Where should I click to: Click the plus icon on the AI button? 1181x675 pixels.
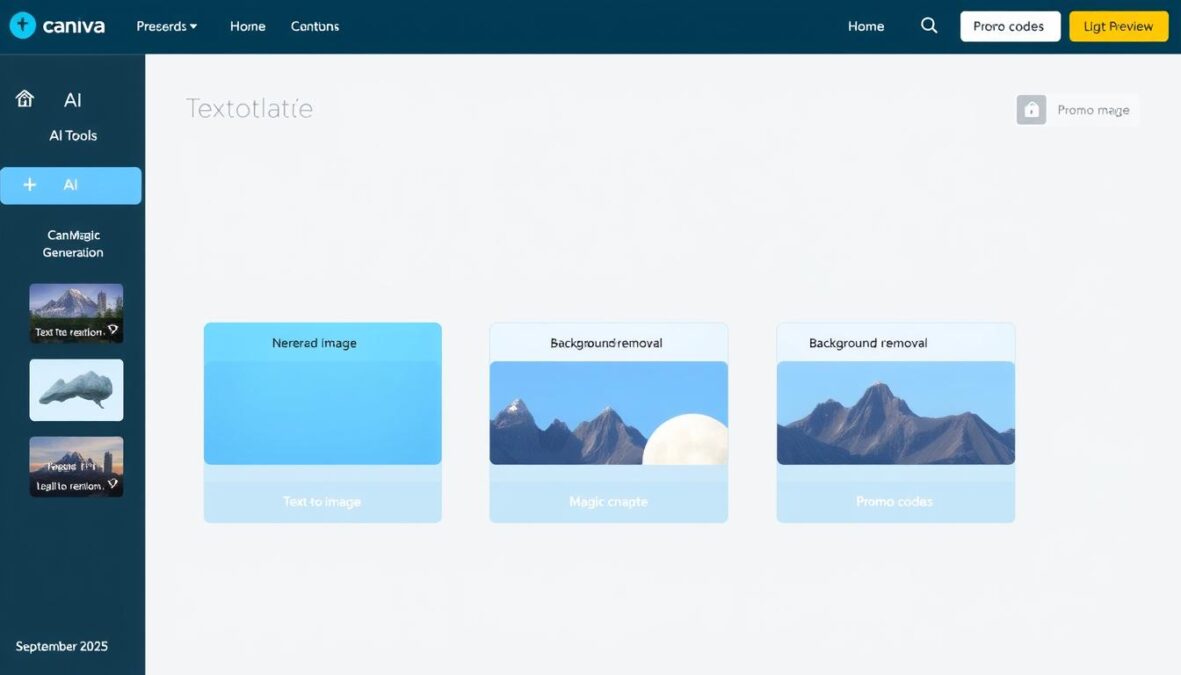coord(29,184)
